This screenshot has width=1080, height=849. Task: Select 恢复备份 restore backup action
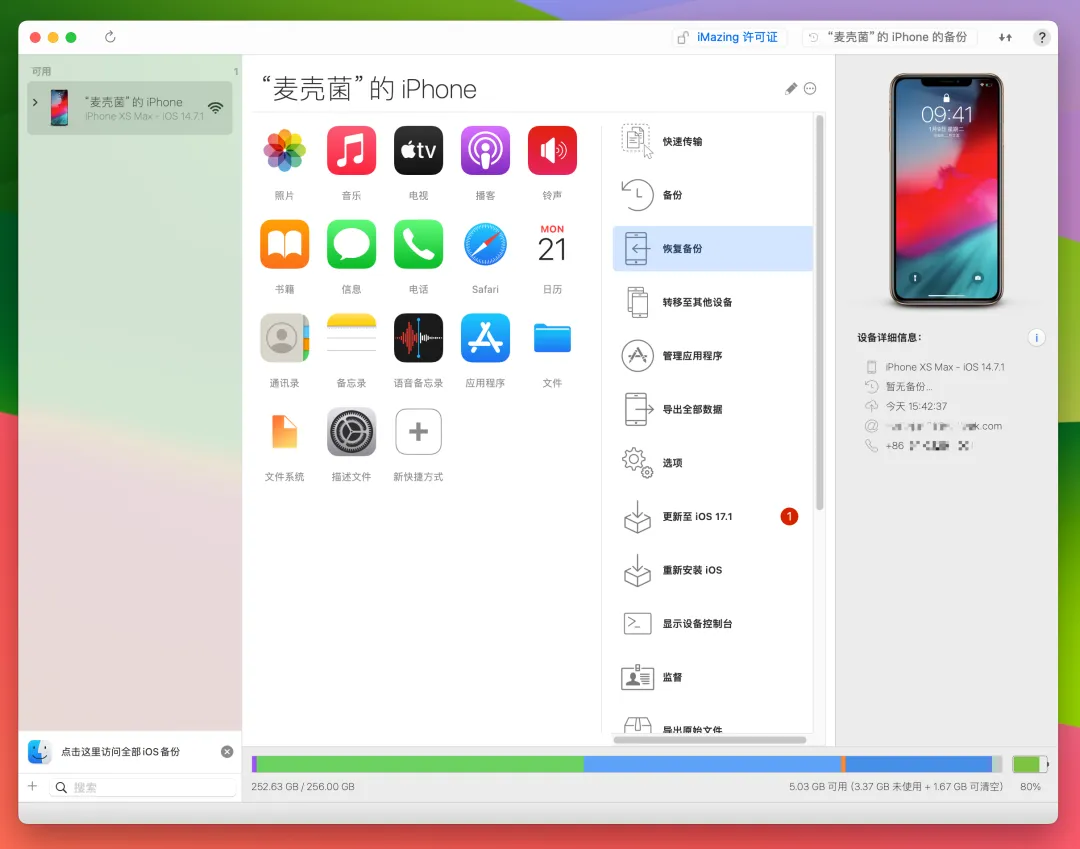(x=712, y=249)
